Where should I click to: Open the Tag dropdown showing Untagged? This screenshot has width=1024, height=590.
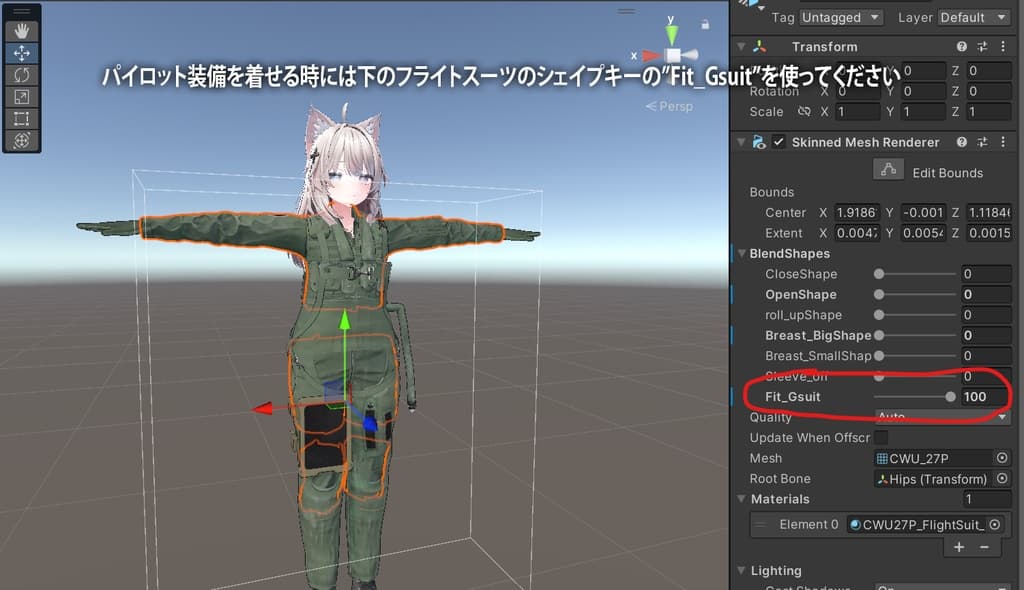pyautogui.click(x=840, y=17)
